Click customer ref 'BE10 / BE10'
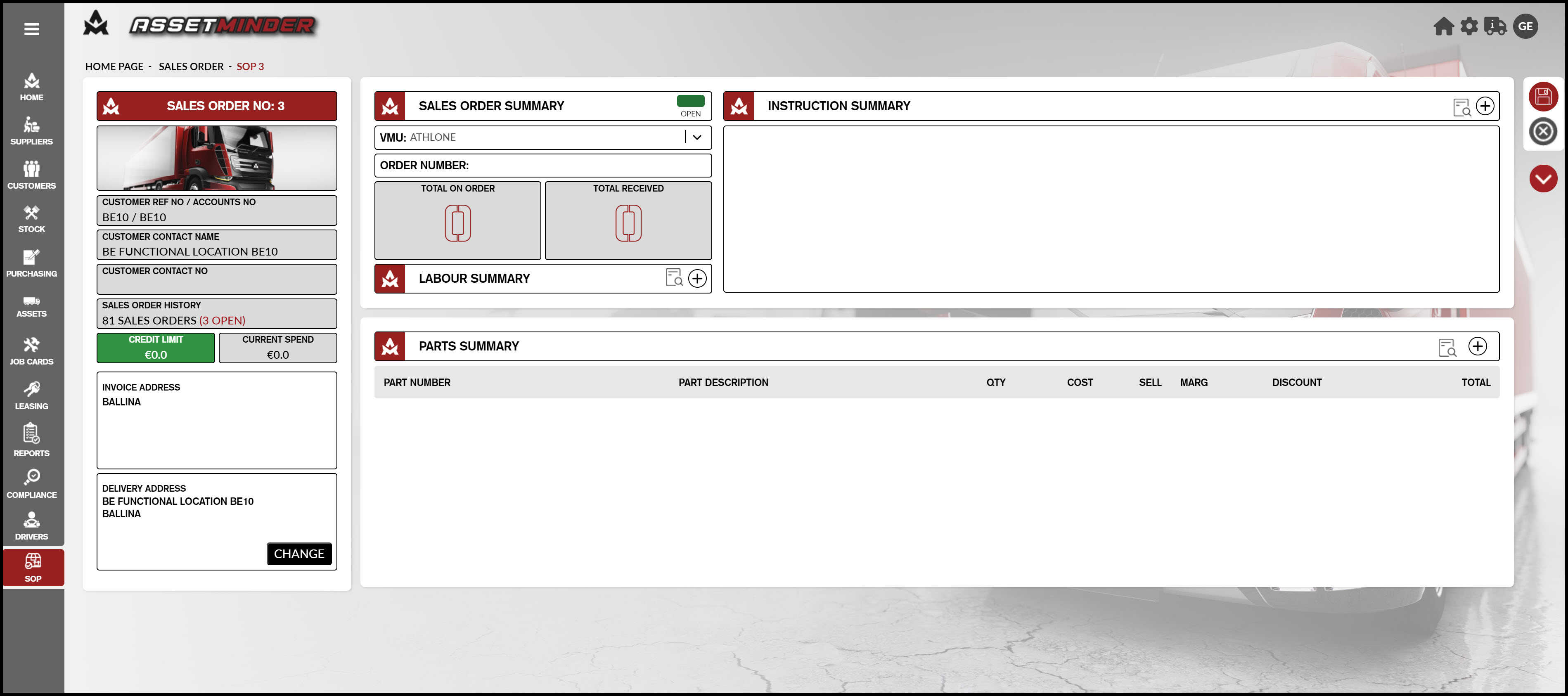 pos(134,217)
